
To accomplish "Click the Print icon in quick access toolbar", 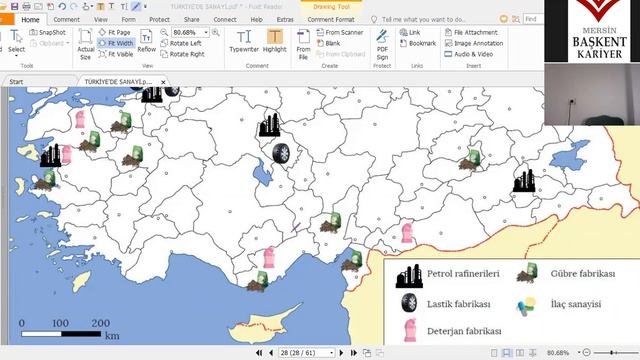I will pyautogui.click(x=27, y=6).
